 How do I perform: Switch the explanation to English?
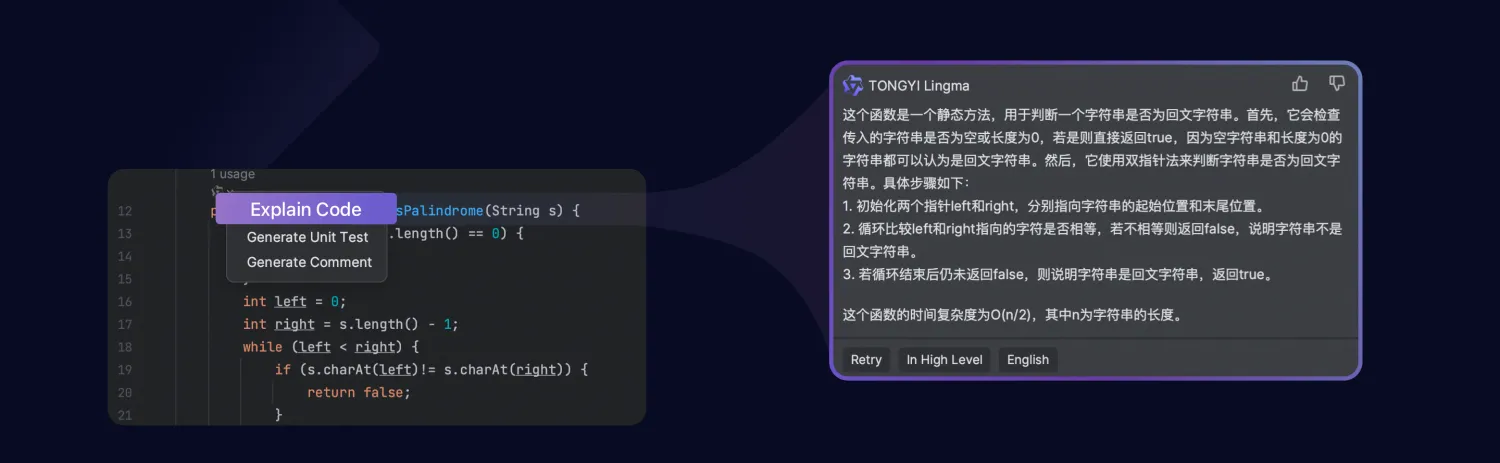pos(1028,360)
